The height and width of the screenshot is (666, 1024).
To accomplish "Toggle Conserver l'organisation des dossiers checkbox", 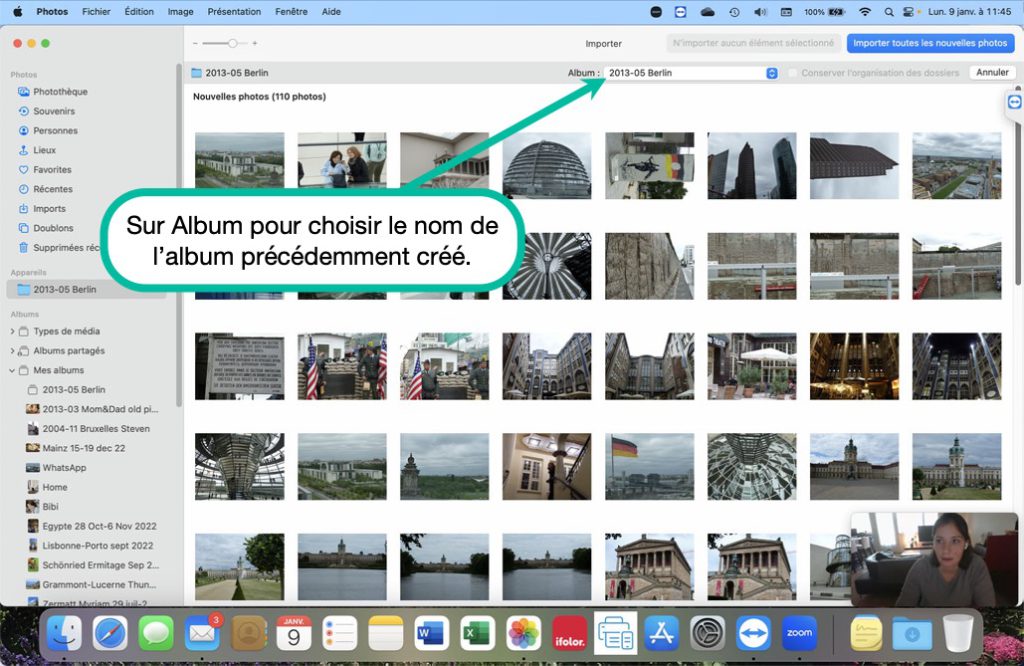I will point(793,73).
